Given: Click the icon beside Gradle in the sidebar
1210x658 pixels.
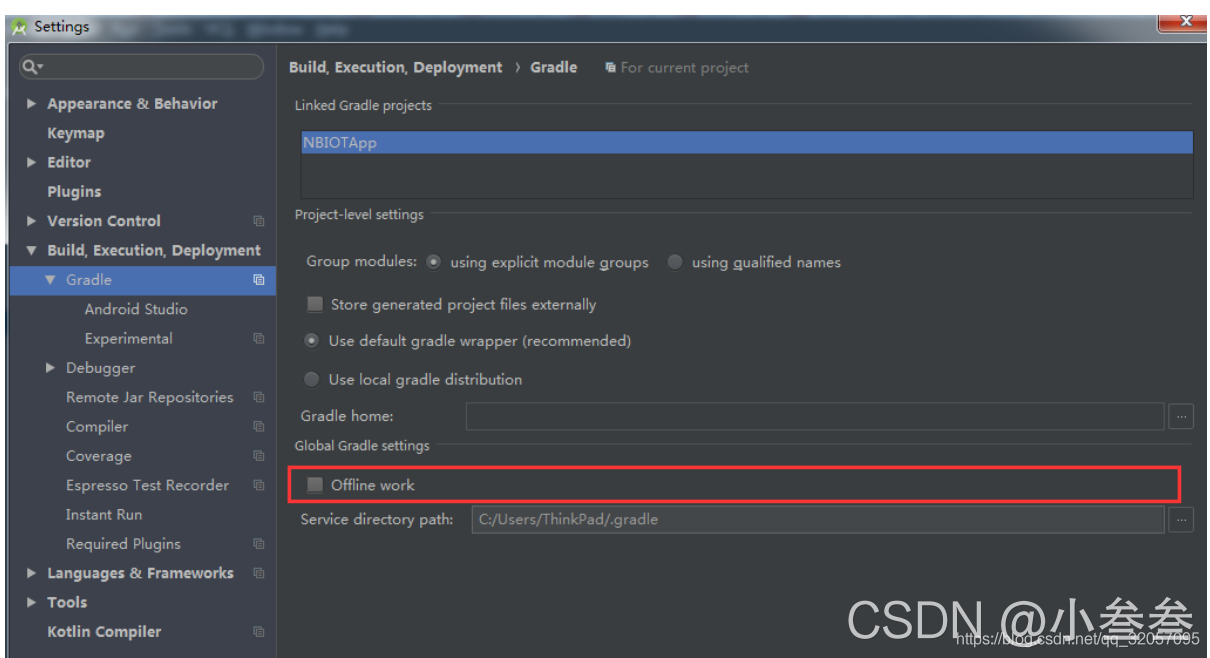Looking at the screenshot, I should (258, 280).
